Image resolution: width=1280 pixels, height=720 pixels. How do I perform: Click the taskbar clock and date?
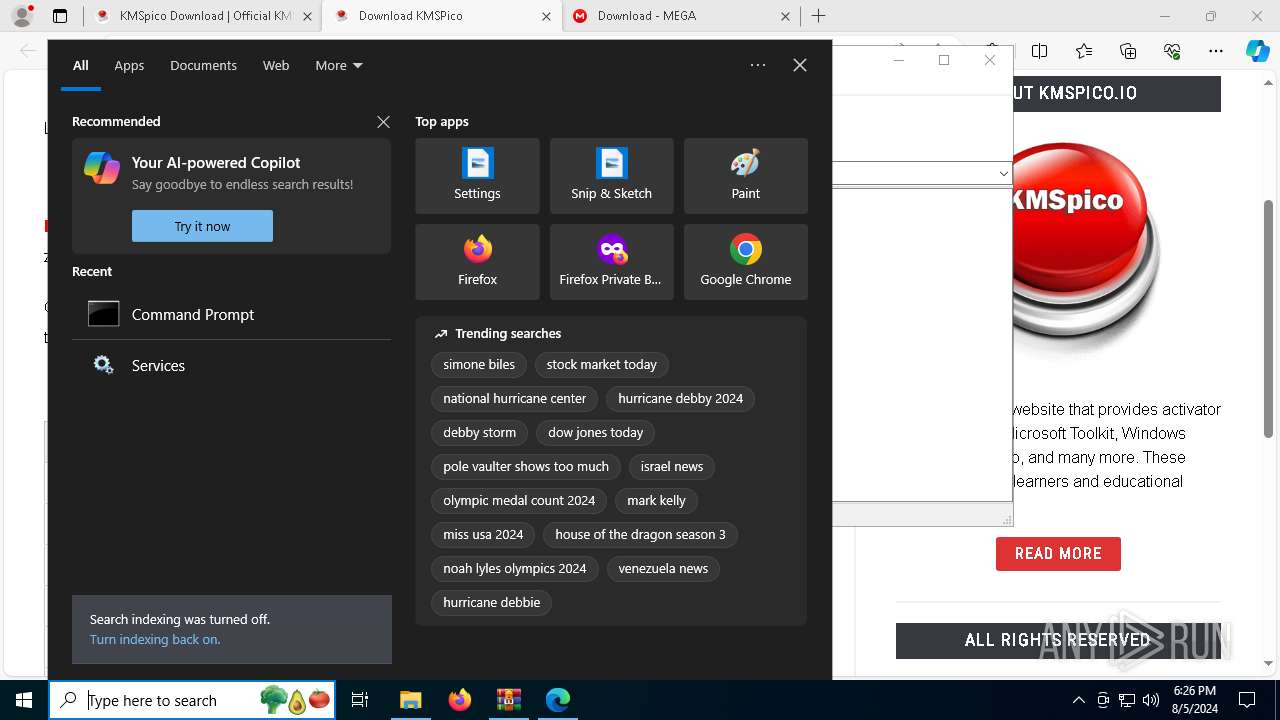point(1194,700)
